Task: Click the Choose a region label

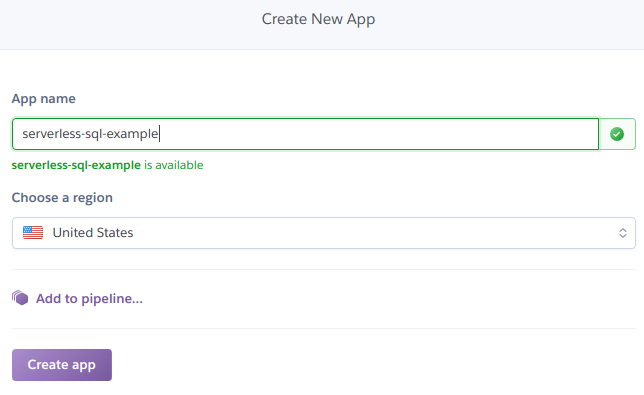Action: [x=62, y=198]
